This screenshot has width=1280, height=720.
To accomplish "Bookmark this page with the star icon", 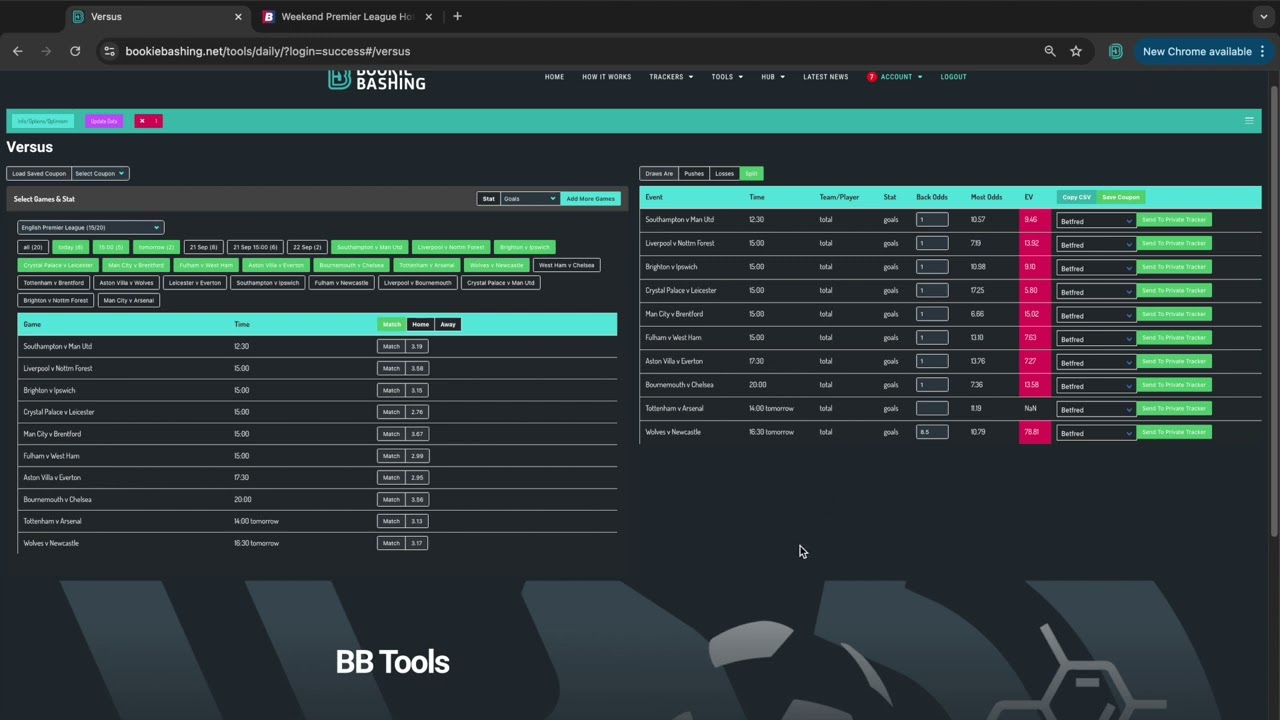I will tap(1076, 51).
